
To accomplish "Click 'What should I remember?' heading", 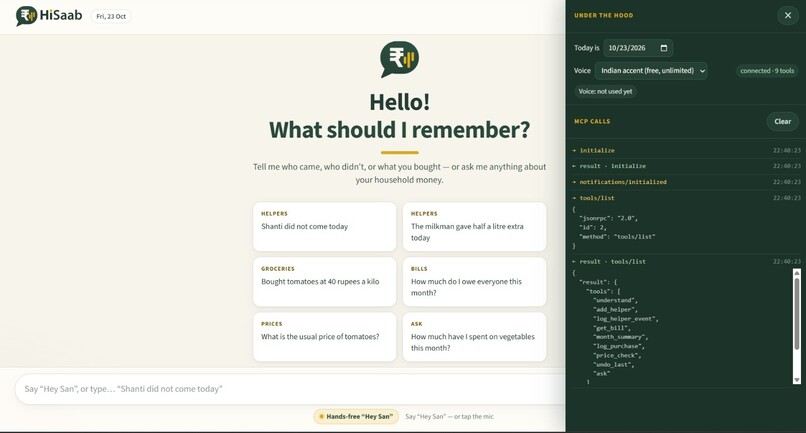I will tap(399, 130).
